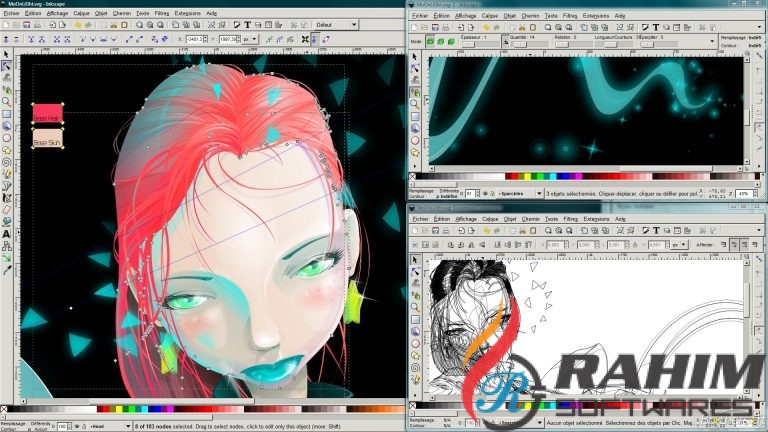Select the spiral tool in main window toolbox
The height and width of the screenshot is (432, 768).
6,162
